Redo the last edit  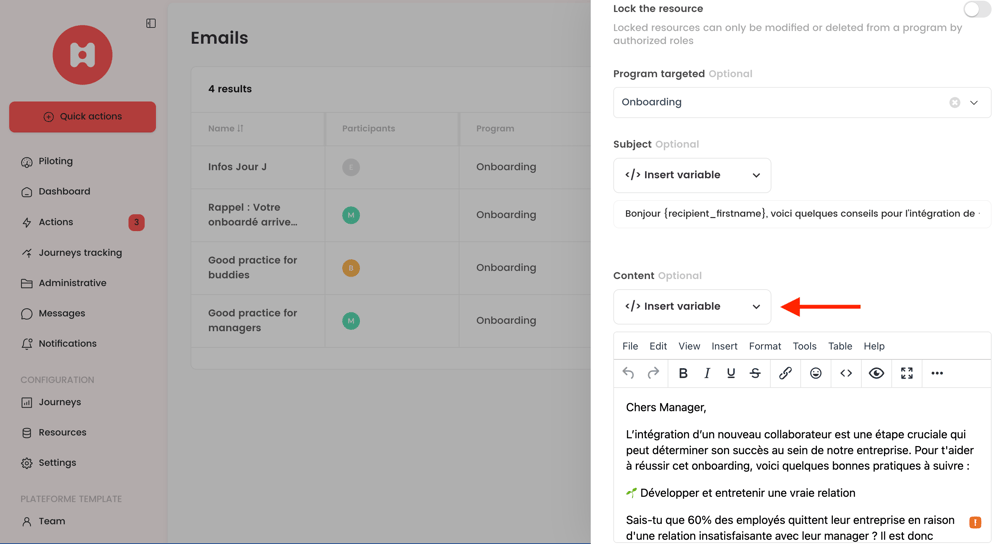tap(652, 373)
